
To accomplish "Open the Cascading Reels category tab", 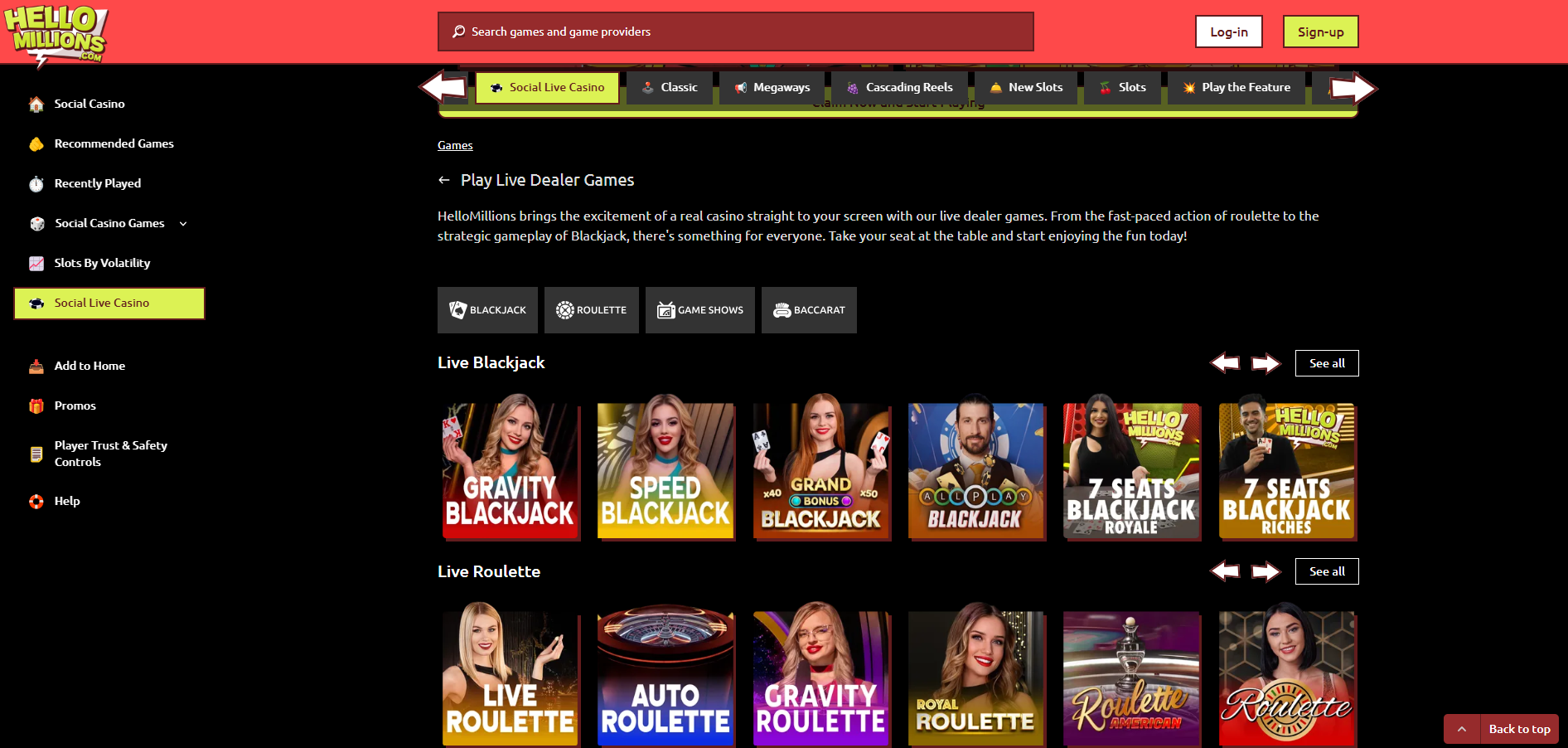I will [x=899, y=87].
